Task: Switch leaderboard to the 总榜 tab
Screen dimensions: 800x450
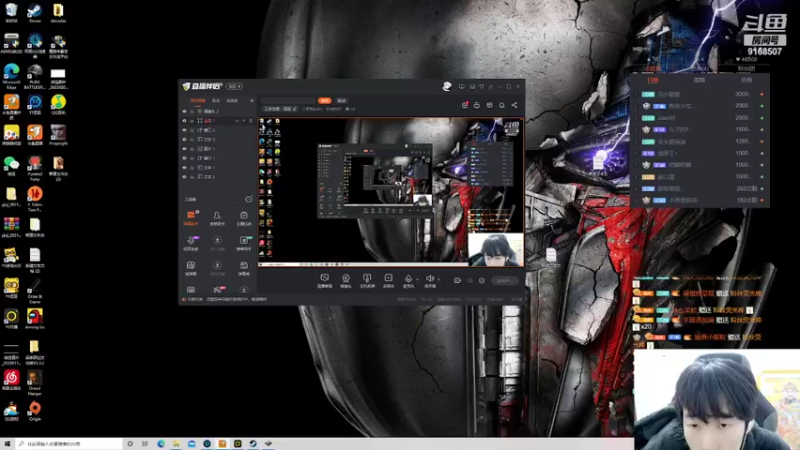Action: click(x=746, y=80)
